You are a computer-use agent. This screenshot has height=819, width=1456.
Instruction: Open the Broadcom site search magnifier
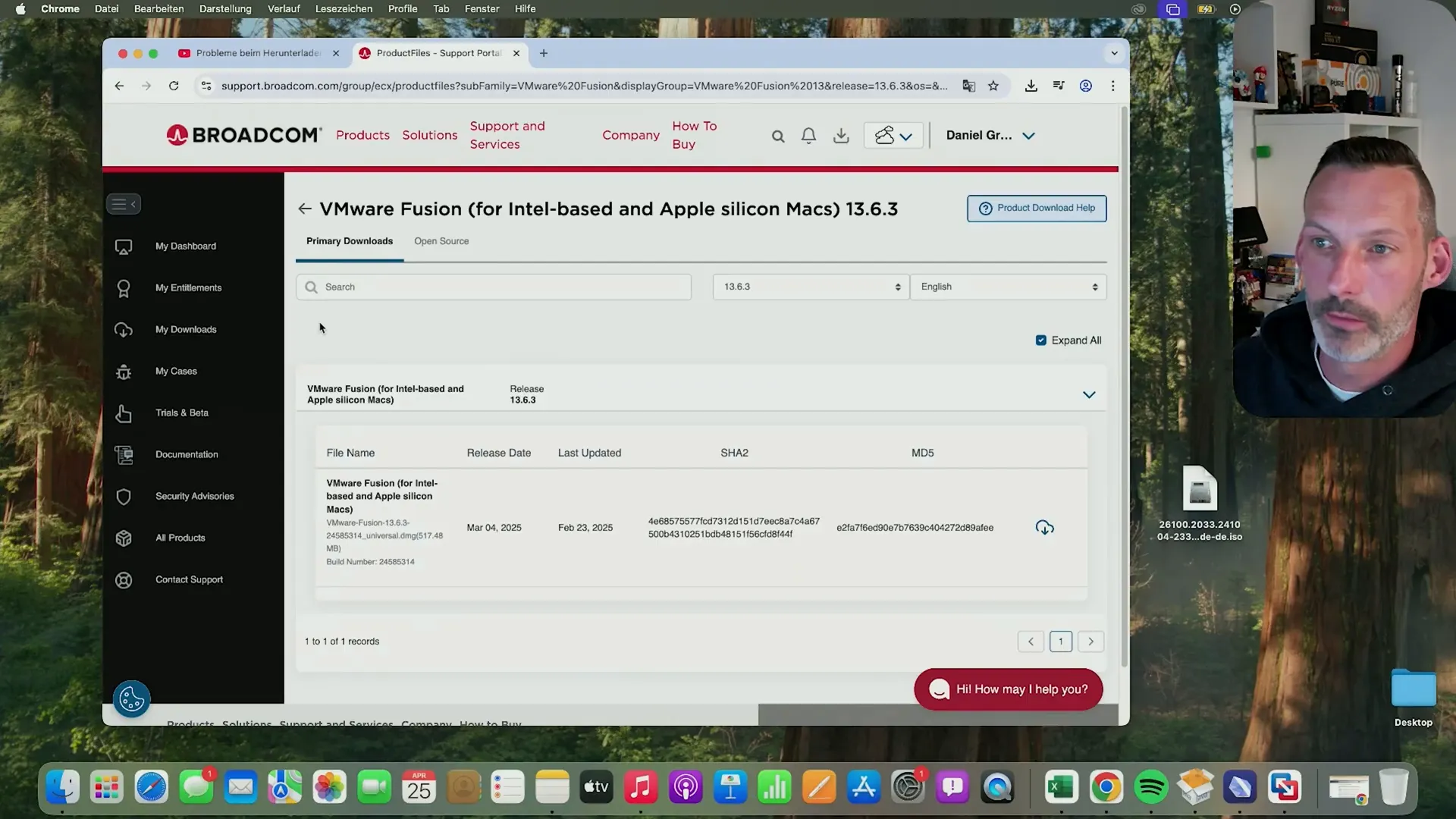pos(778,136)
